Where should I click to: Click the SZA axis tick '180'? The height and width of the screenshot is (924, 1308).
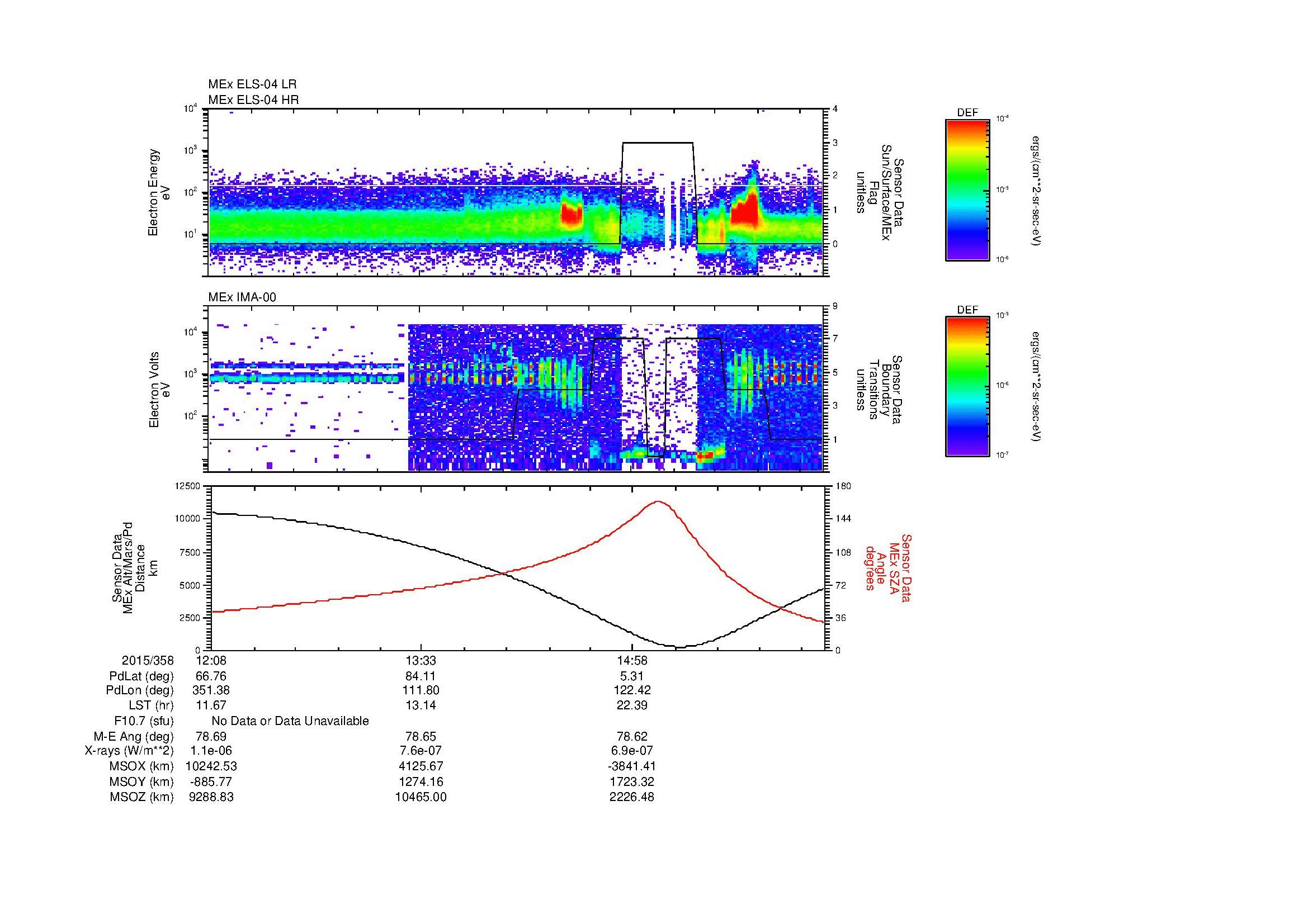843,486
